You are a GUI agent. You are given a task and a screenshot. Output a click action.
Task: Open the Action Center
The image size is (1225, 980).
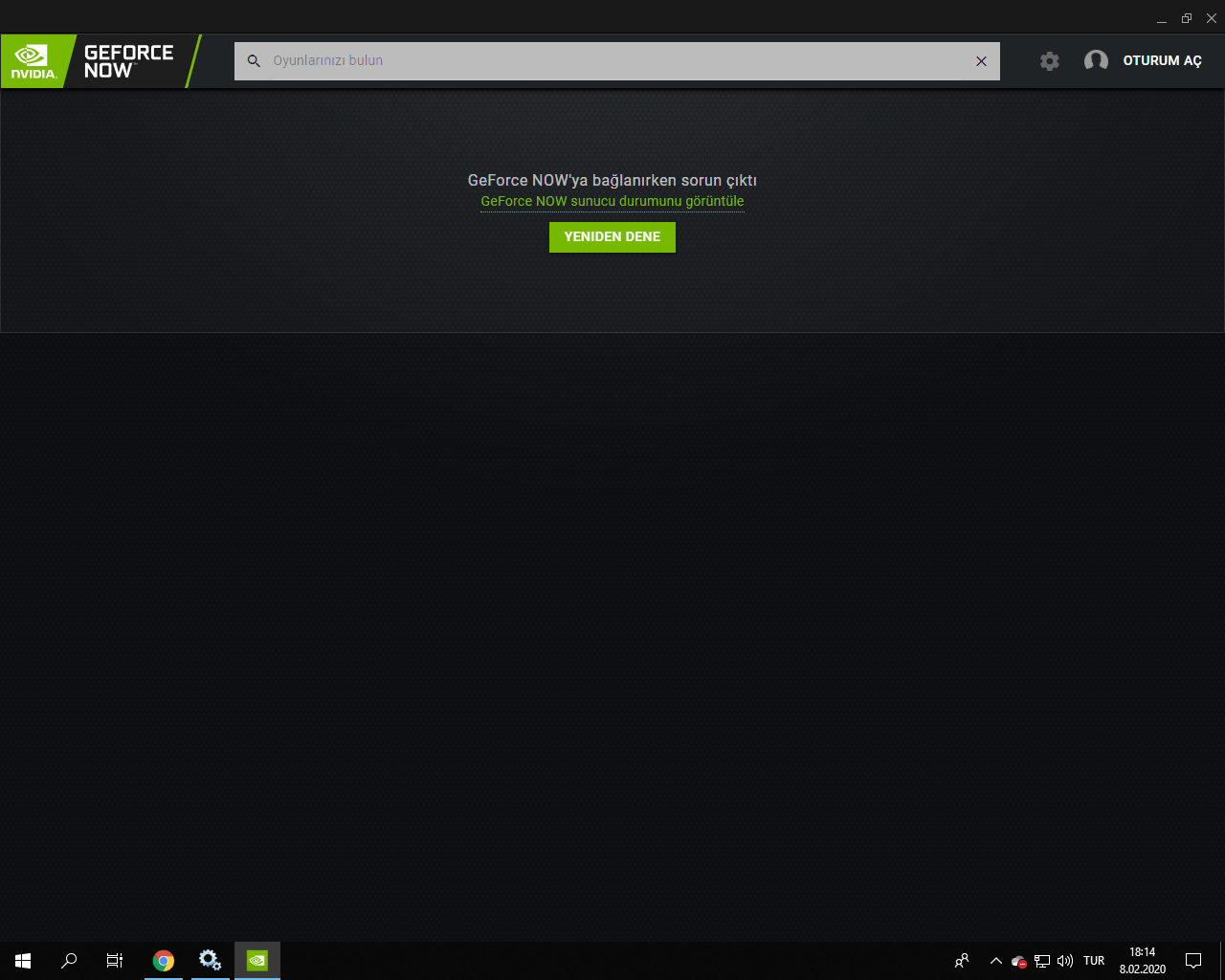1193,960
